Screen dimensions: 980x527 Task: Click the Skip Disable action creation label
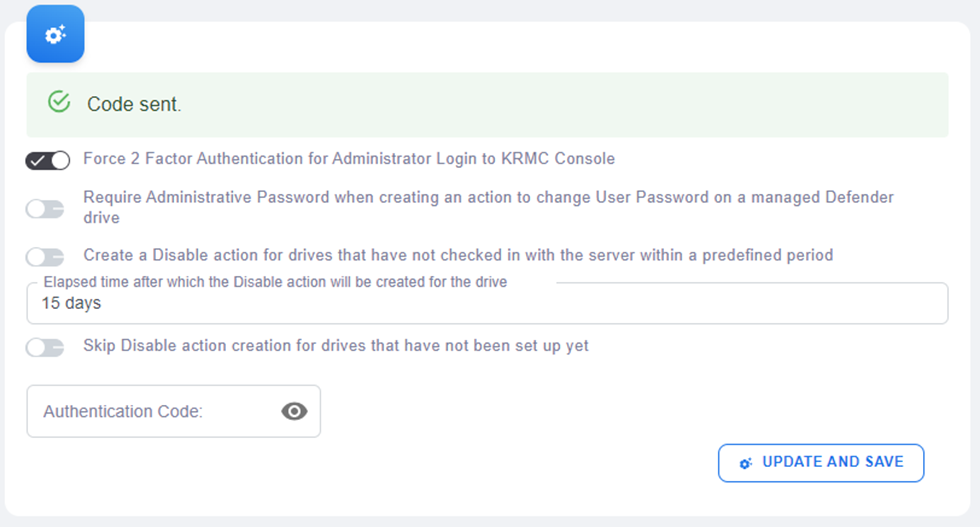[x=335, y=346]
